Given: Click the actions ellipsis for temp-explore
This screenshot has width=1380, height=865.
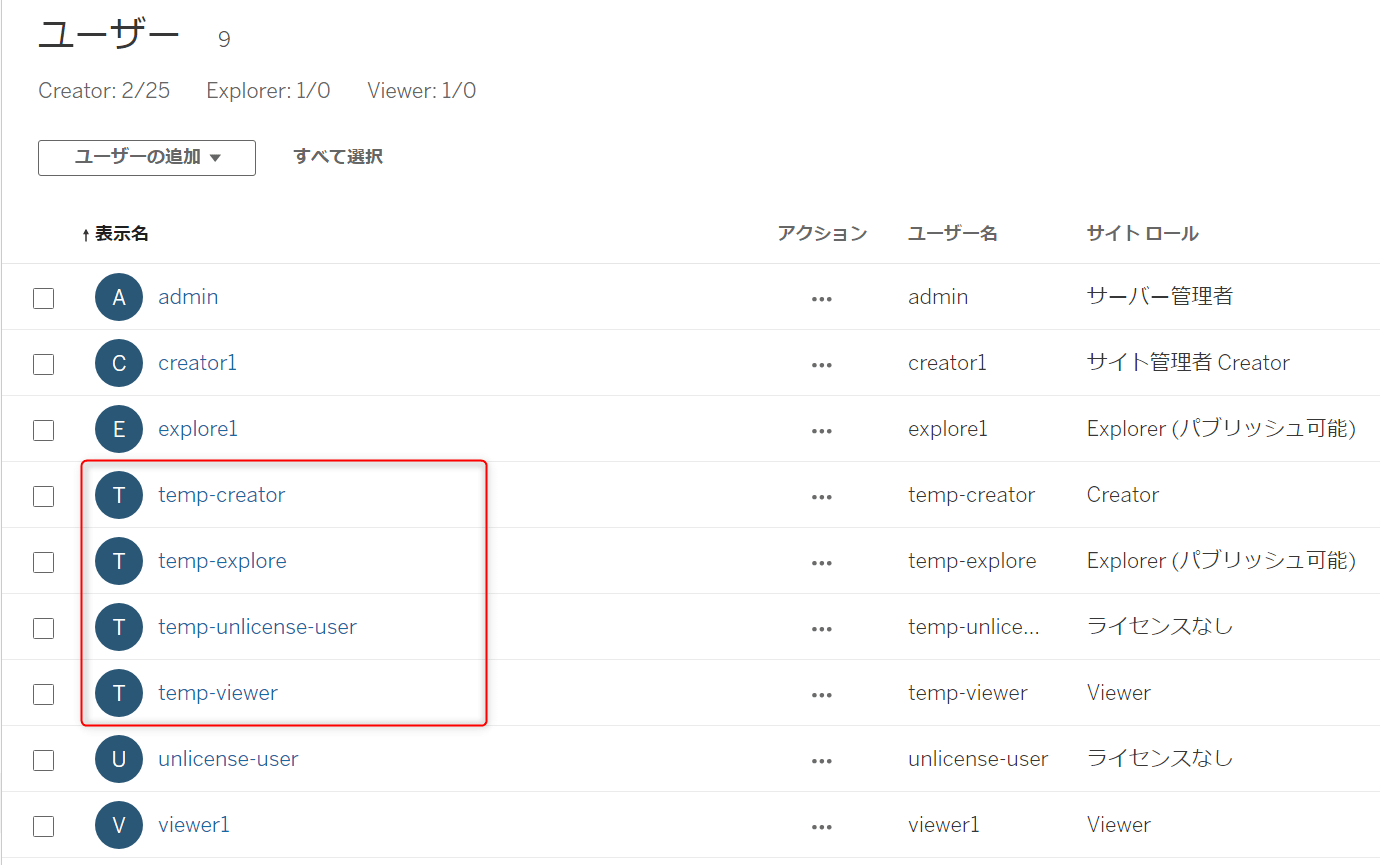Looking at the screenshot, I should click(x=821, y=561).
